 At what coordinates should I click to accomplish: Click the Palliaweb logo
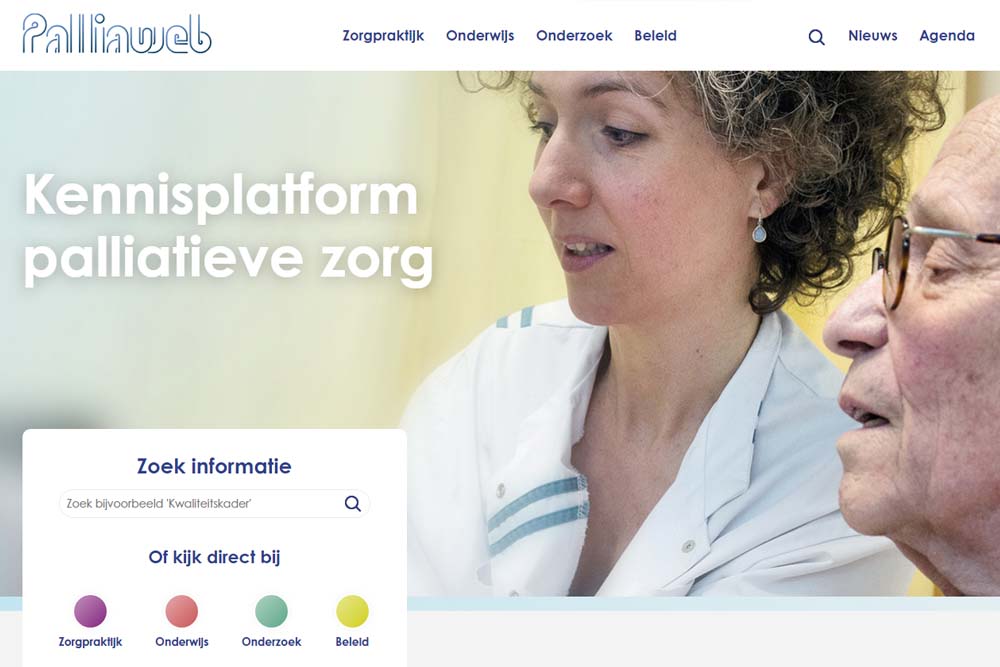[117, 34]
